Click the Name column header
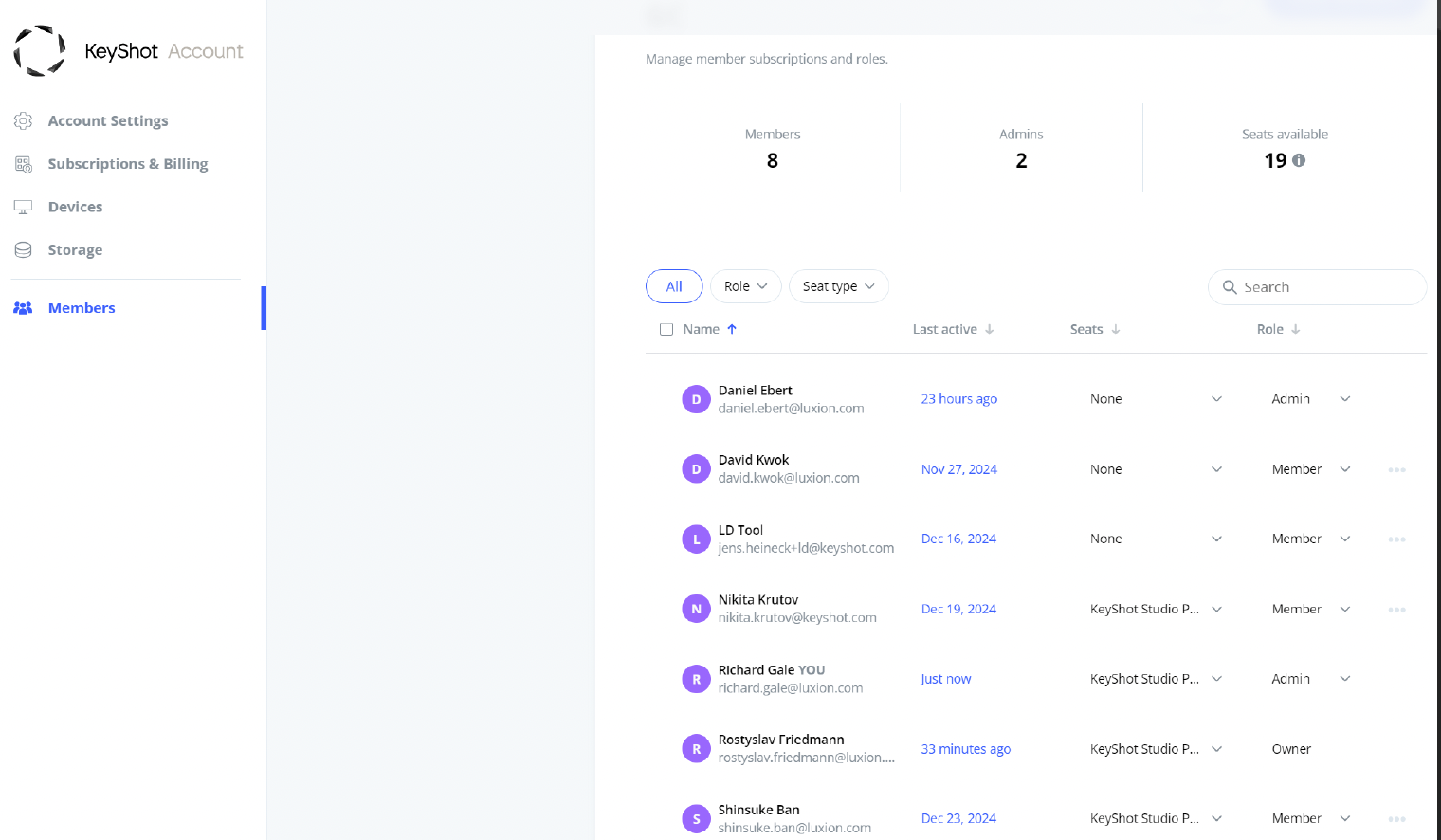This screenshot has height=840, width=1441. pyautogui.click(x=702, y=329)
